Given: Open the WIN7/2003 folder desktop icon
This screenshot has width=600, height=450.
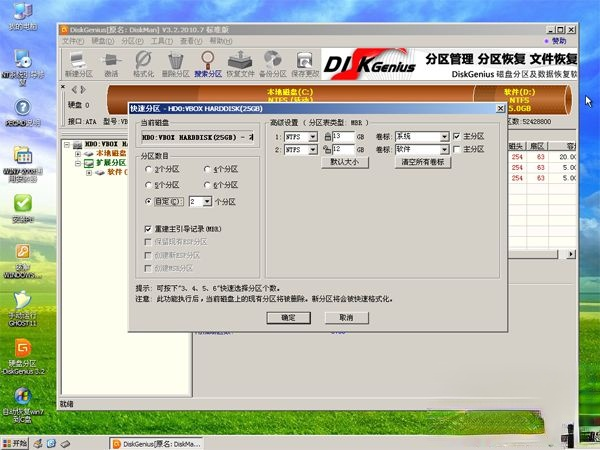Looking at the screenshot, I should click(23, 165).
